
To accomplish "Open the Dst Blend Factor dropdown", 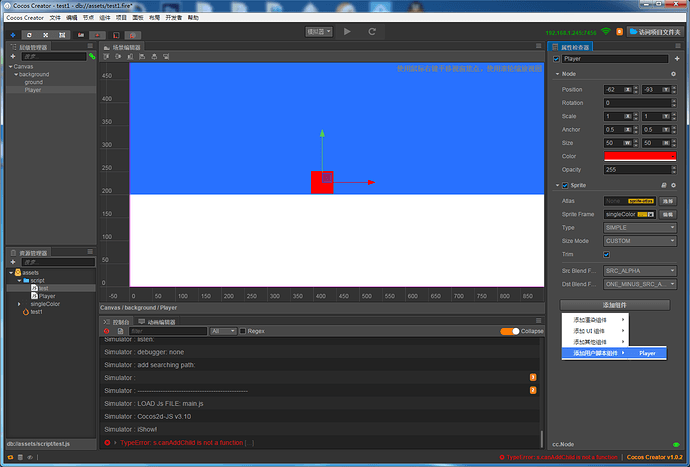I will 640,284.
